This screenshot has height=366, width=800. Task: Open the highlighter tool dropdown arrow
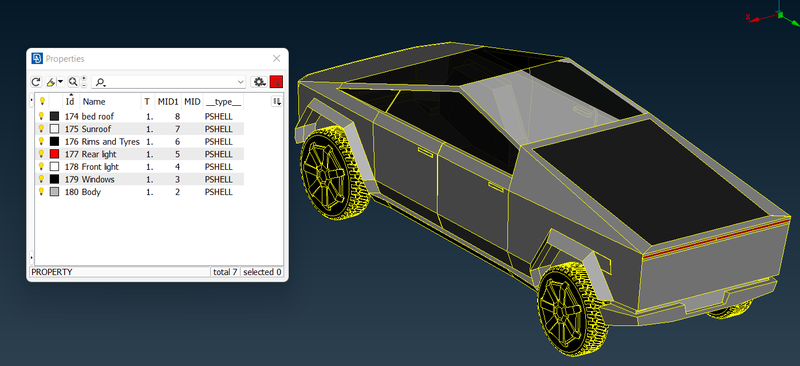[61, 82]
